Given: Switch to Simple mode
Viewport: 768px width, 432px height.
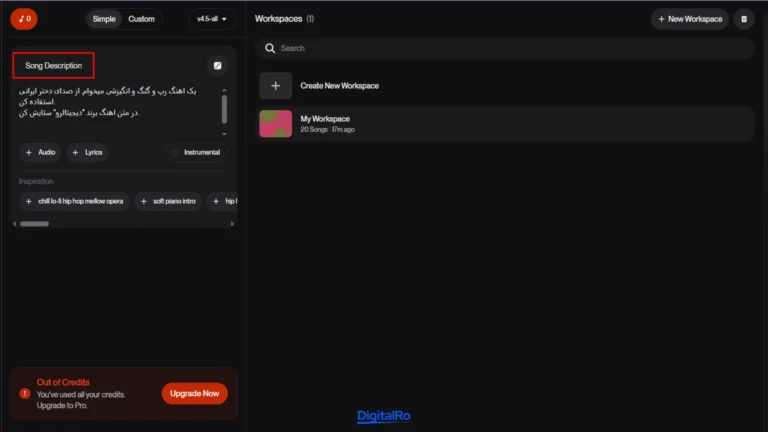Looking at the screenshot, I should [103, 19].
